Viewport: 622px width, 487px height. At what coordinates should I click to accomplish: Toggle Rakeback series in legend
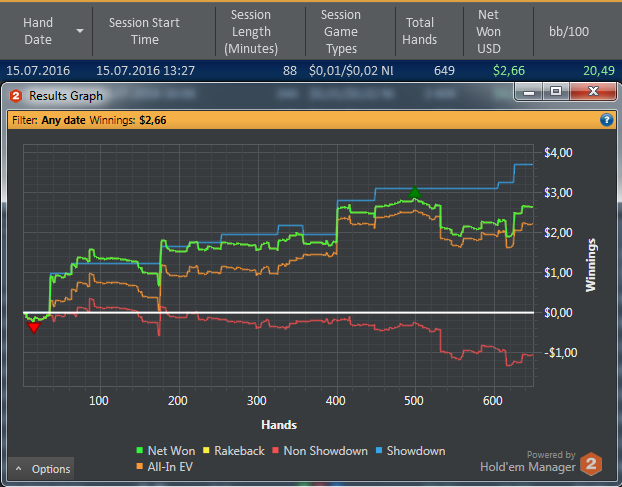coord(234,451)
